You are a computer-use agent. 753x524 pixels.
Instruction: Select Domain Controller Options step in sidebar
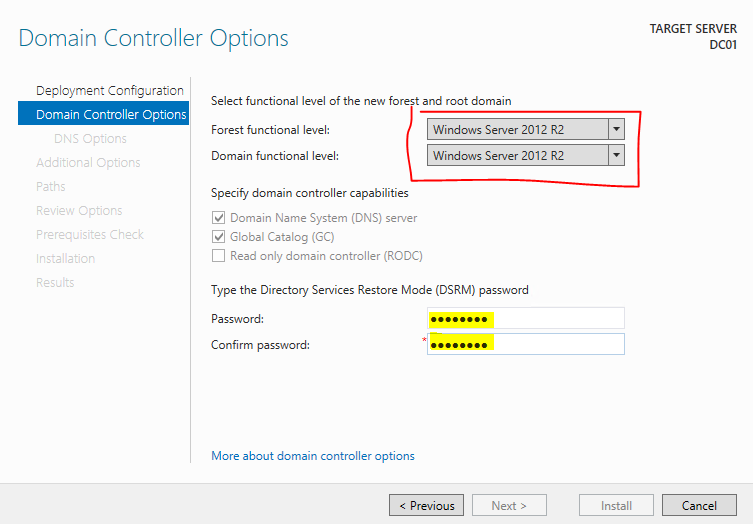103,113
